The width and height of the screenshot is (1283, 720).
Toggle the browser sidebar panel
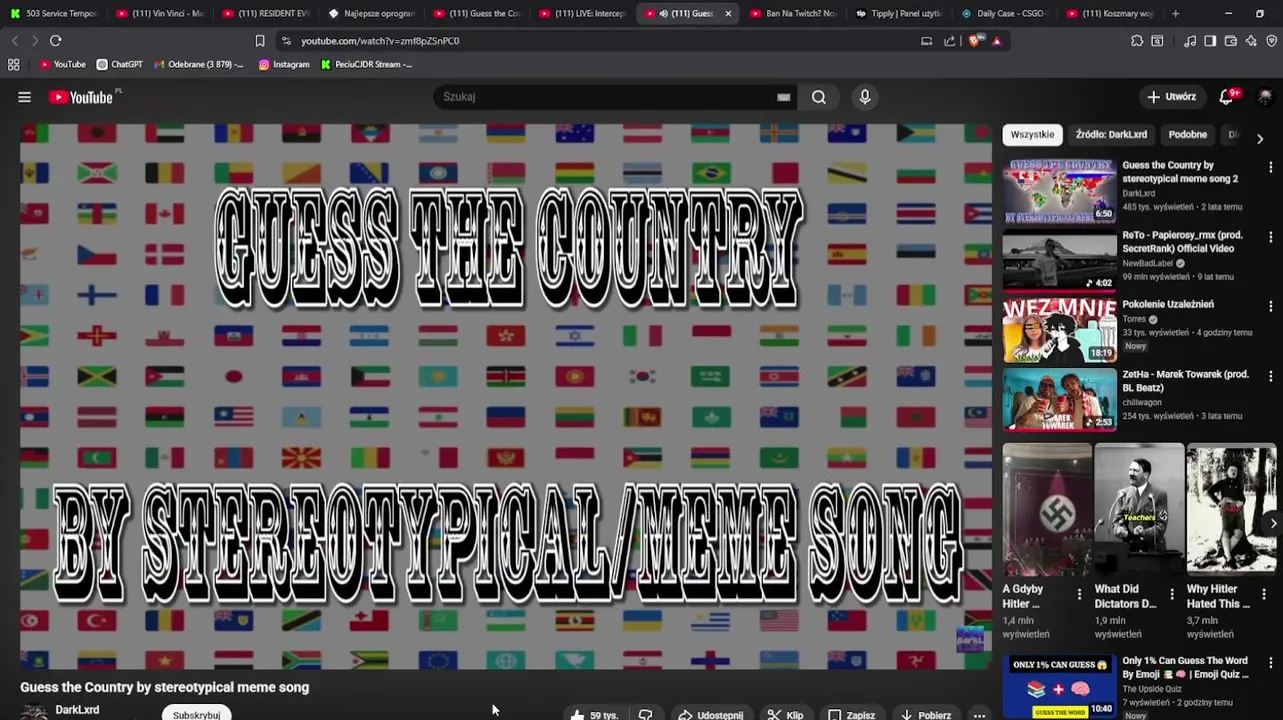coord(1210,41)
